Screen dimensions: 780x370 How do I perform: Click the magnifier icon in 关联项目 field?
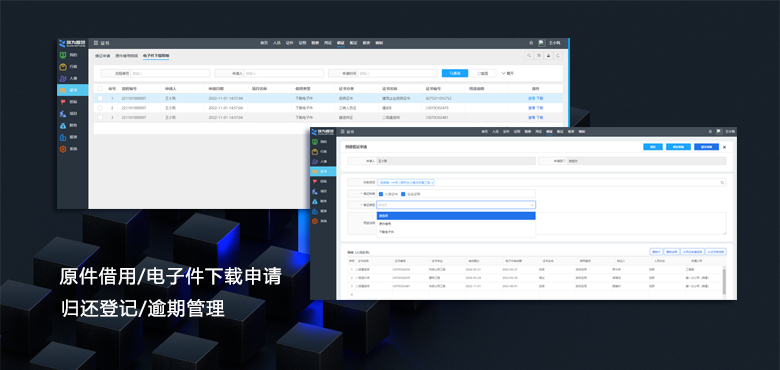(722, 183)
